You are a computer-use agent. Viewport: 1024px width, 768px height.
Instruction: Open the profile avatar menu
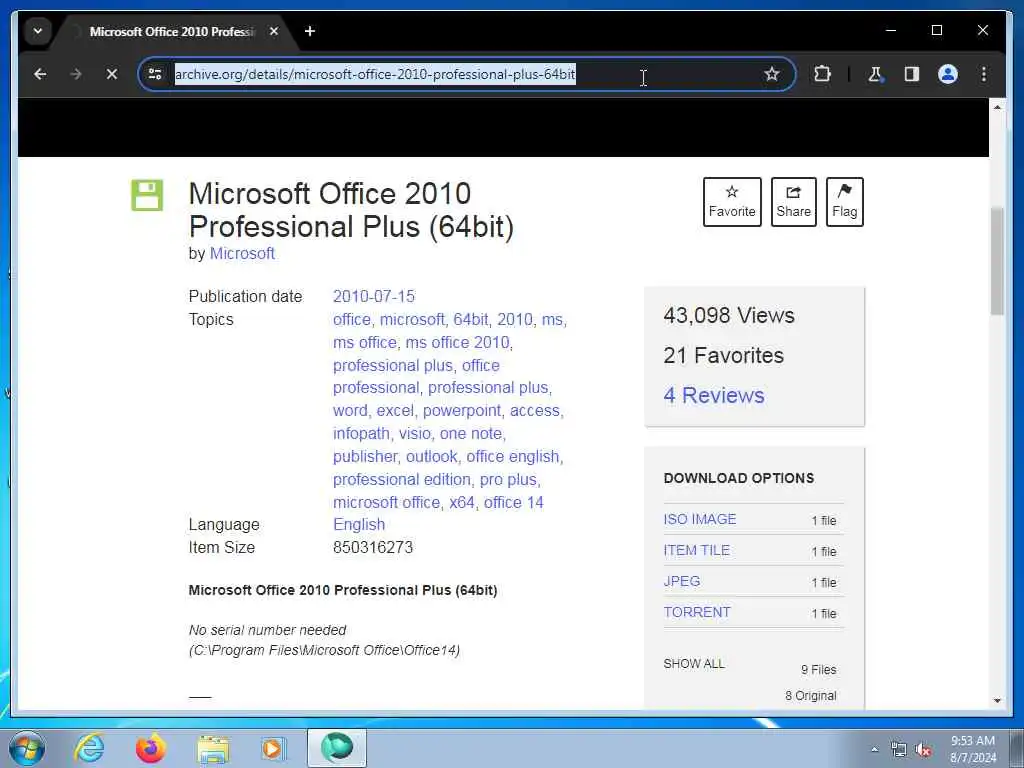pyautogui.click(x=948, y=74)
